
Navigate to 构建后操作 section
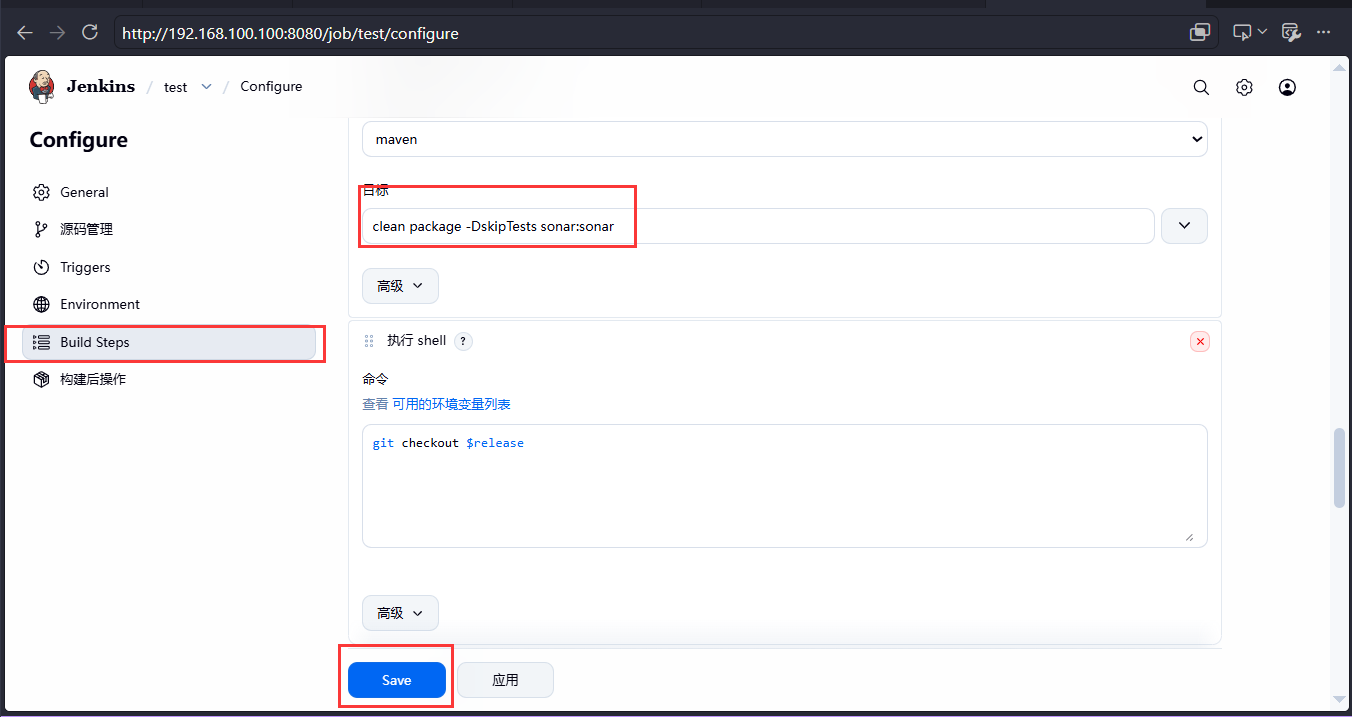170,379
